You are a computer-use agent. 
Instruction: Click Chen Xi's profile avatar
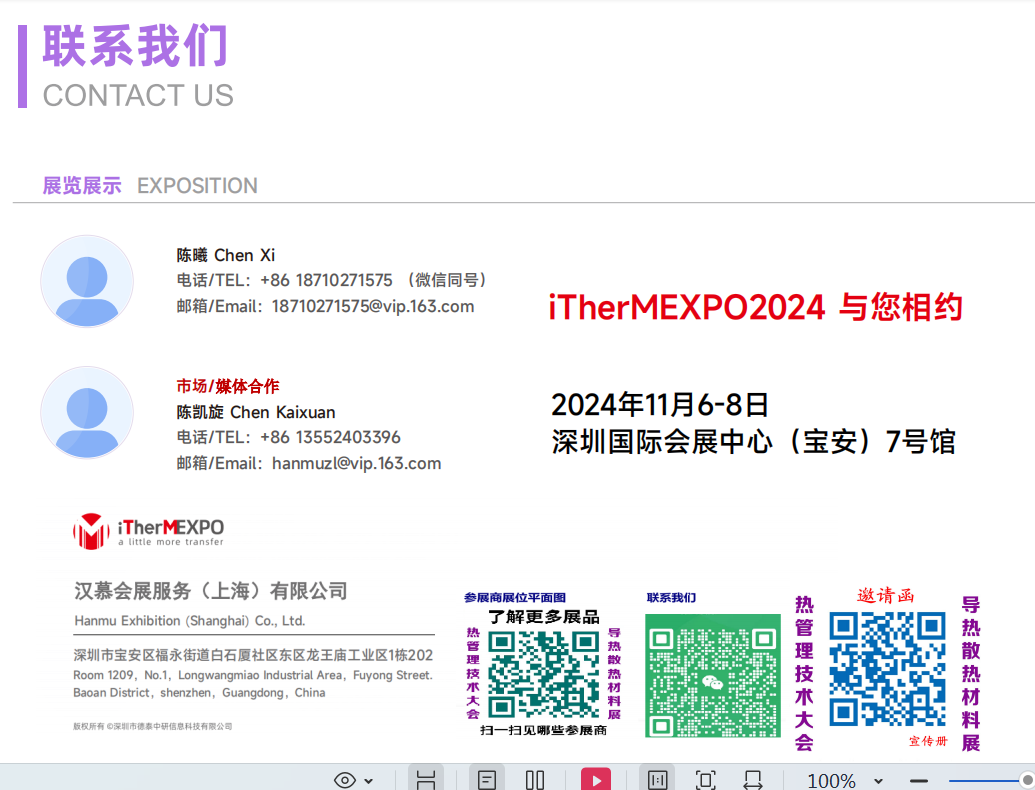[x=87, y=281]
